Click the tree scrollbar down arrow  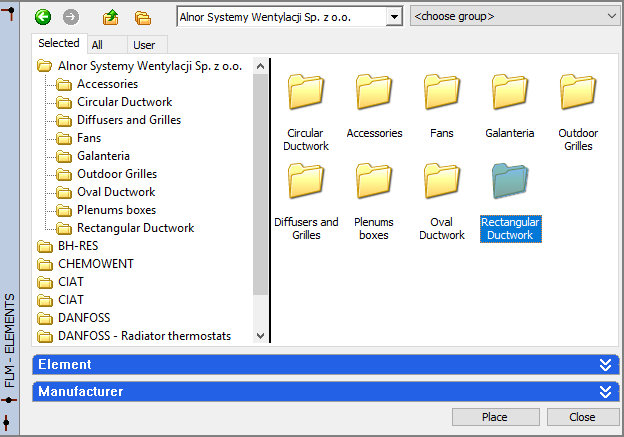pyautogui.click(x=261, y=337)
